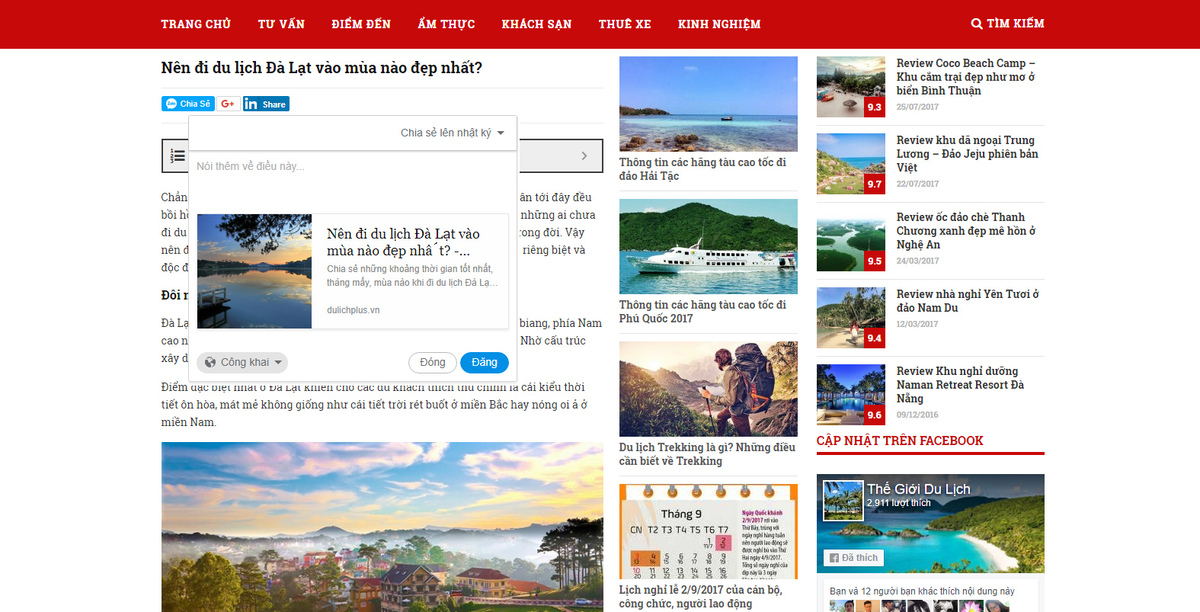The image size is (1200, 612).
Task: Click the table of contents list icon
Action: tap(177, 156)
